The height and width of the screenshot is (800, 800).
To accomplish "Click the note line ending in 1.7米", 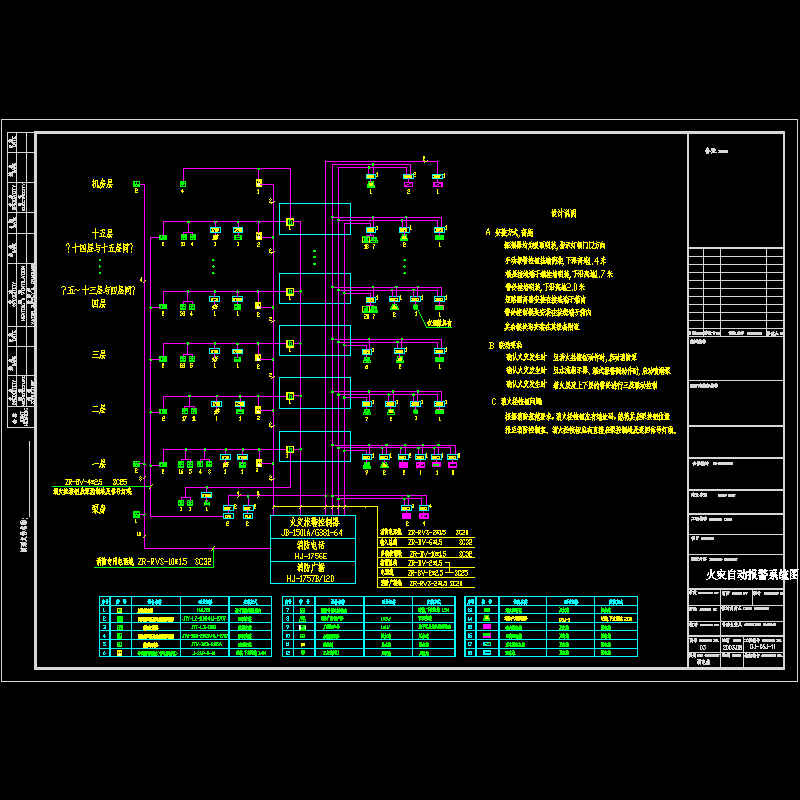I will (x=559, y=274).
